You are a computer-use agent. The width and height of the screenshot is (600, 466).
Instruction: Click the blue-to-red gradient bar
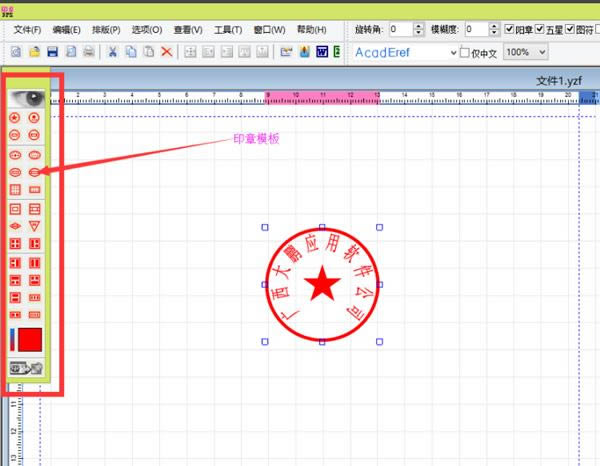click(13, 339)
